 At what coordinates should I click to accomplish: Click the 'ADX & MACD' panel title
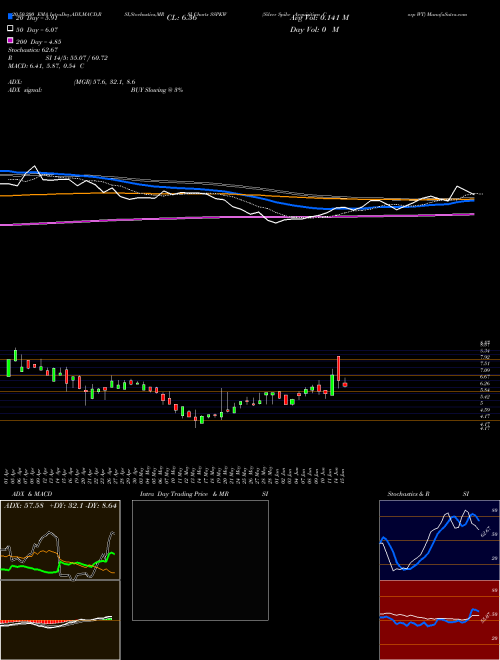[32, 494]
